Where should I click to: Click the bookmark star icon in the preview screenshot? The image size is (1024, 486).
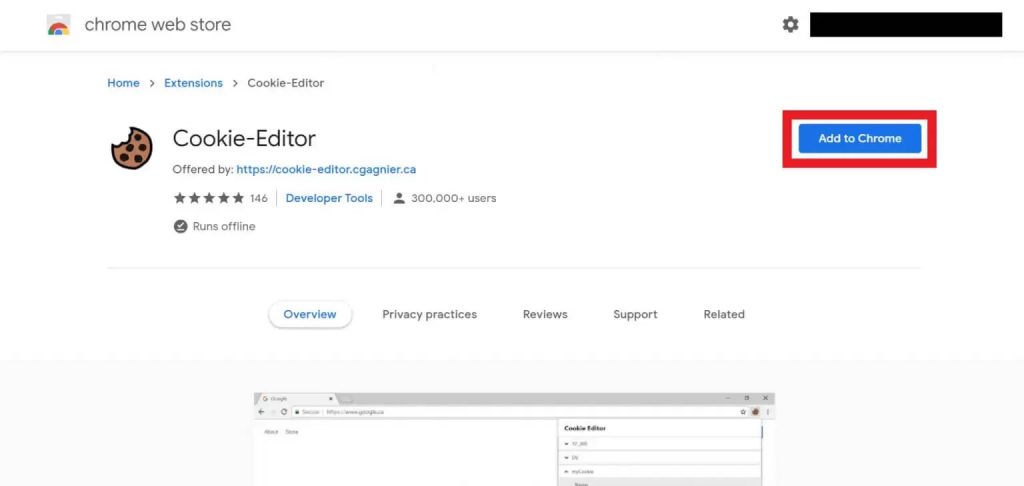click(743, 412)
